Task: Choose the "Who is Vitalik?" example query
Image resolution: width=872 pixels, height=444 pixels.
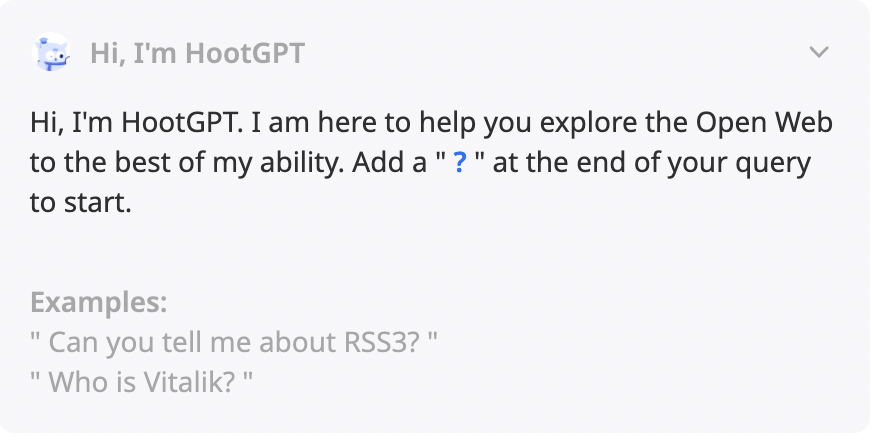Action: [143, 382]
